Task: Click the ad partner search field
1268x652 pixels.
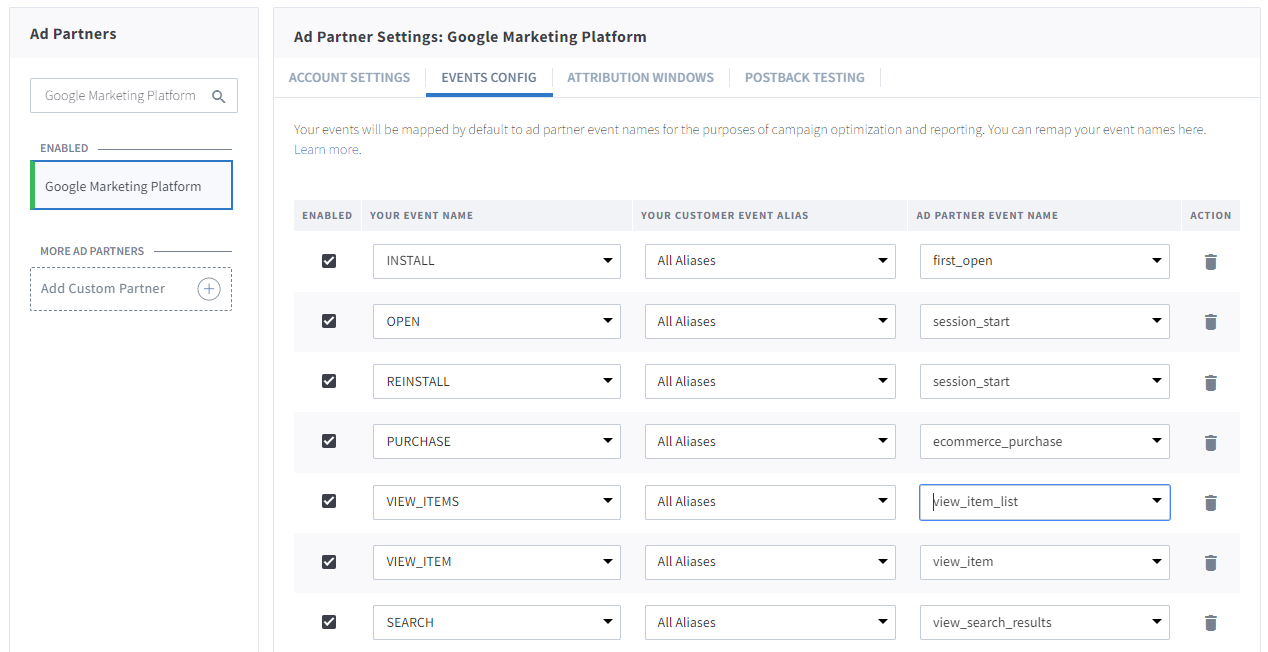Action: pyautogui.click(x=120, y=96)
